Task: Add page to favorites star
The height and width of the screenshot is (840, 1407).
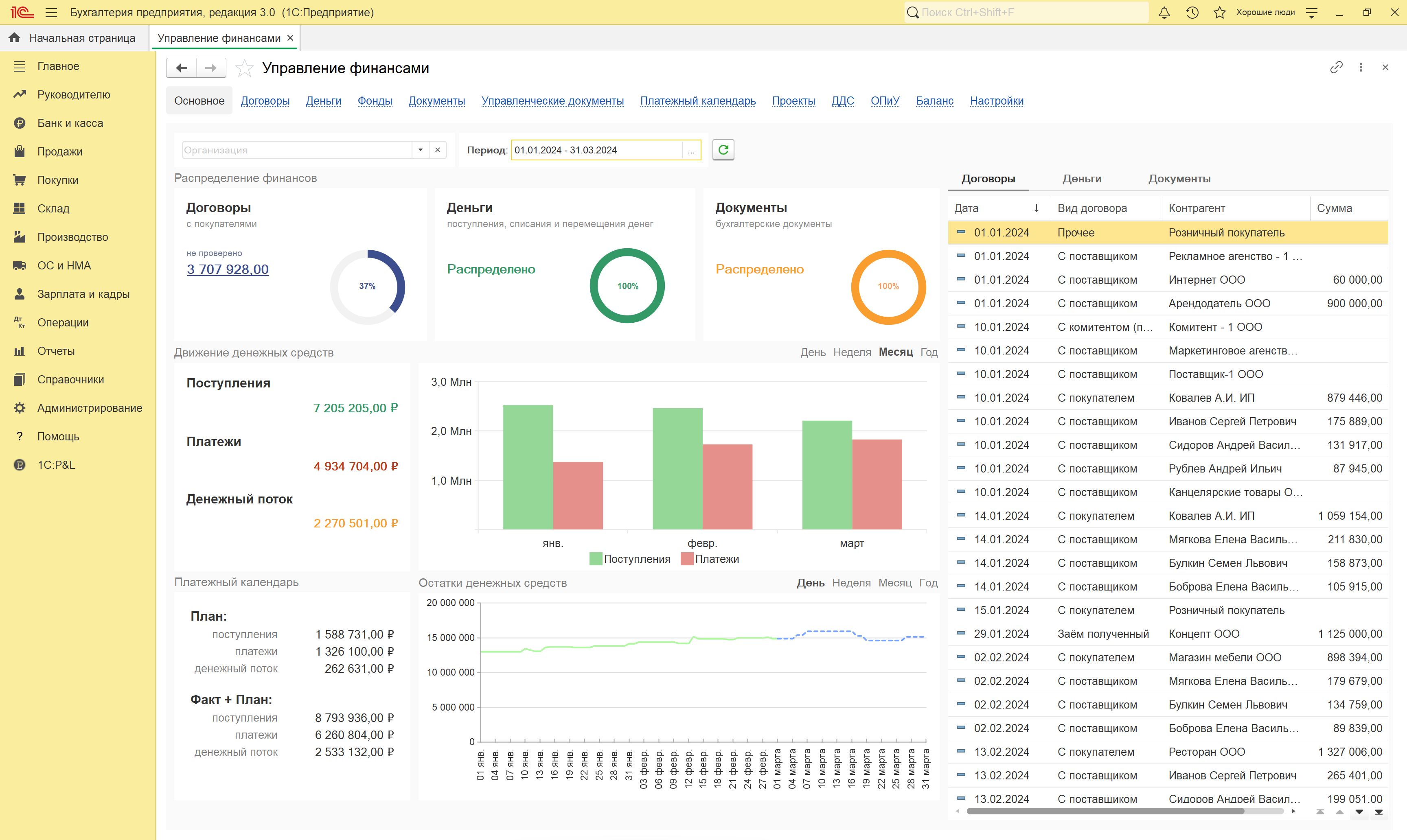Action: tap(245, 68)
